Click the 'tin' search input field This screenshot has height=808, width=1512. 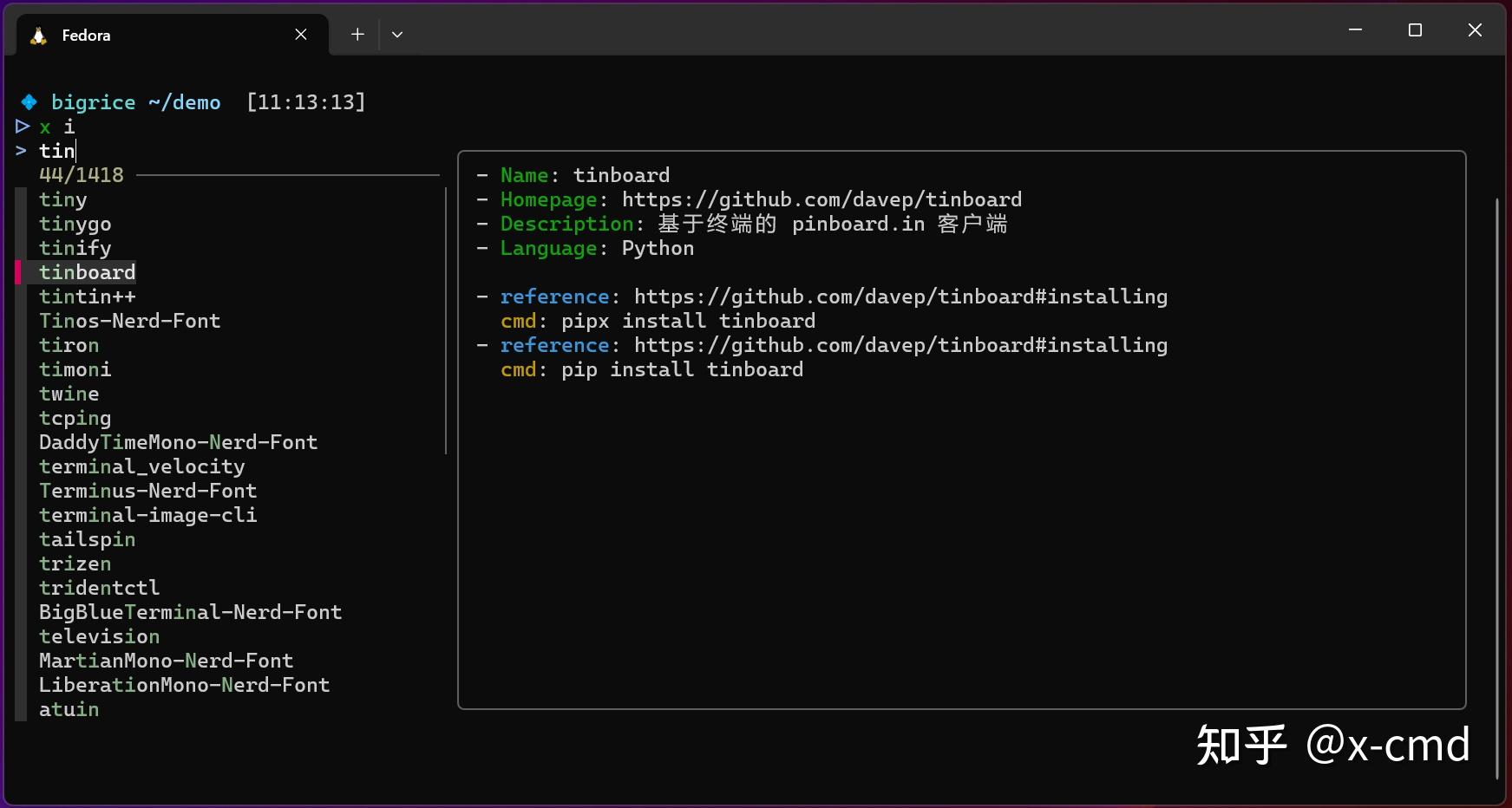tap(57, 150)
